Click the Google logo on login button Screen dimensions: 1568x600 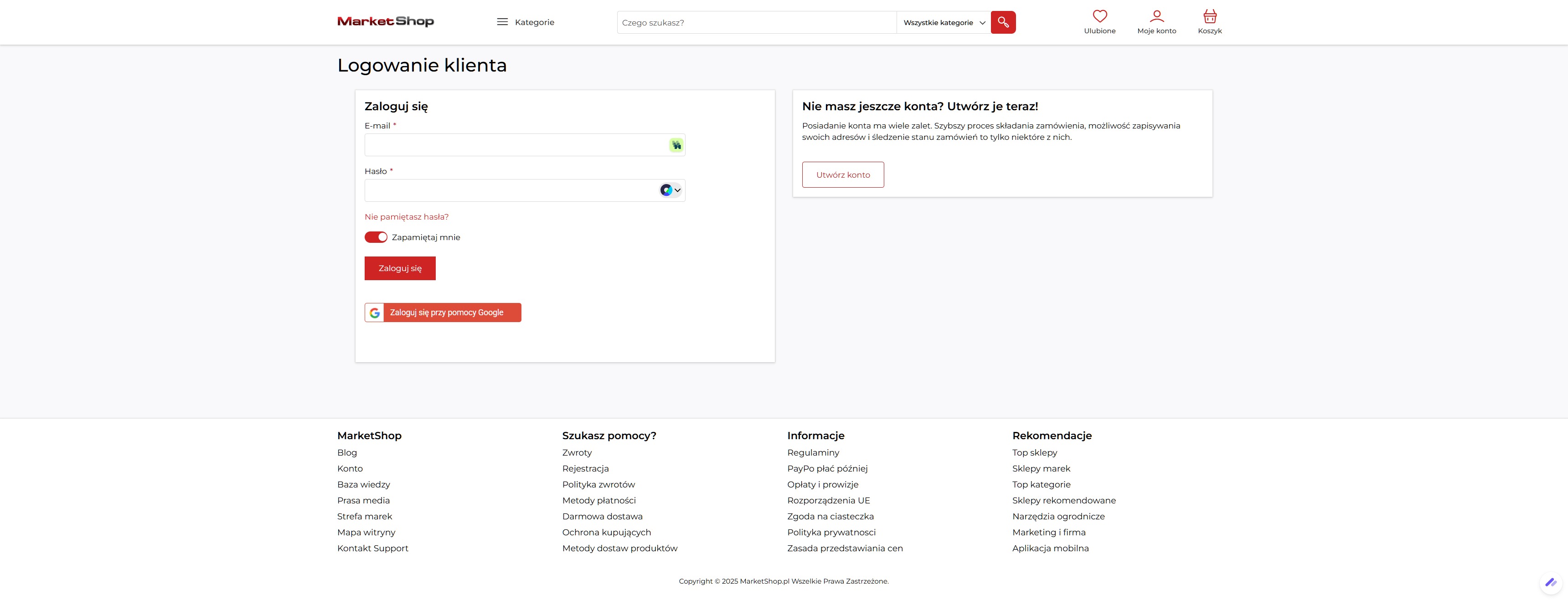pyautogui.click(x=375, y=313)
